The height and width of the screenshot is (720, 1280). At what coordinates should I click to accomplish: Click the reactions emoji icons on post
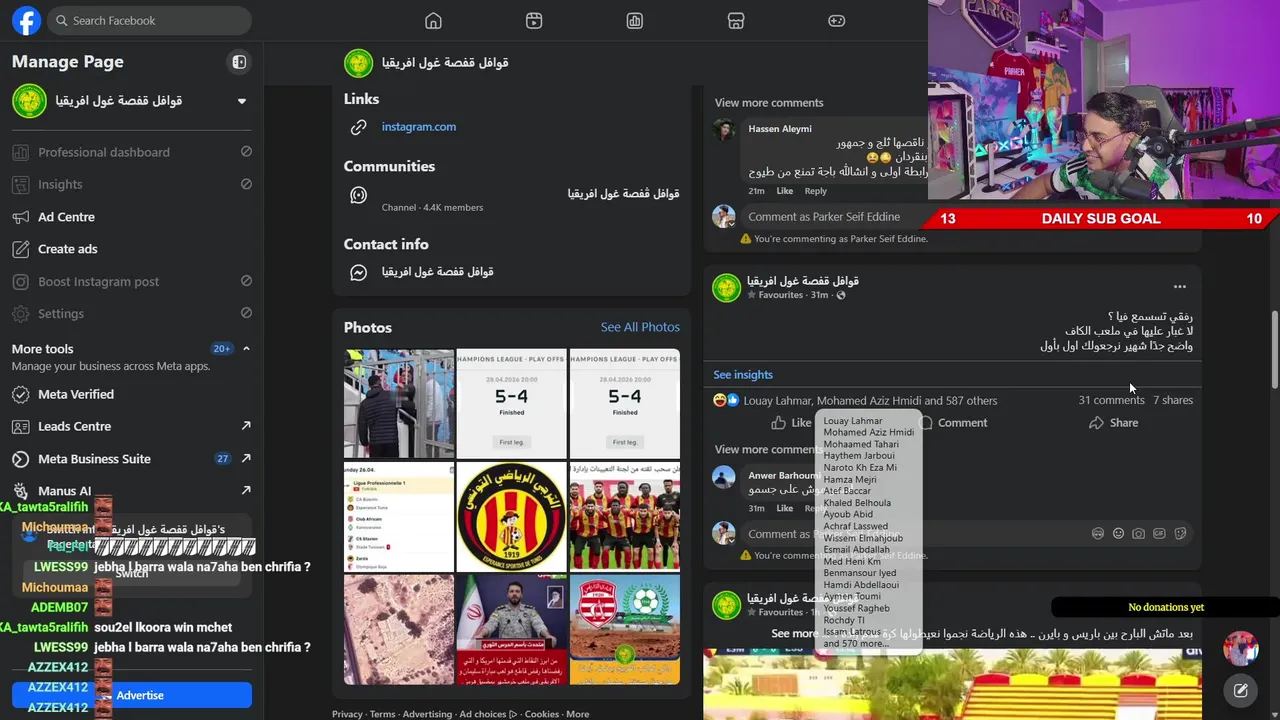point(726,400)
